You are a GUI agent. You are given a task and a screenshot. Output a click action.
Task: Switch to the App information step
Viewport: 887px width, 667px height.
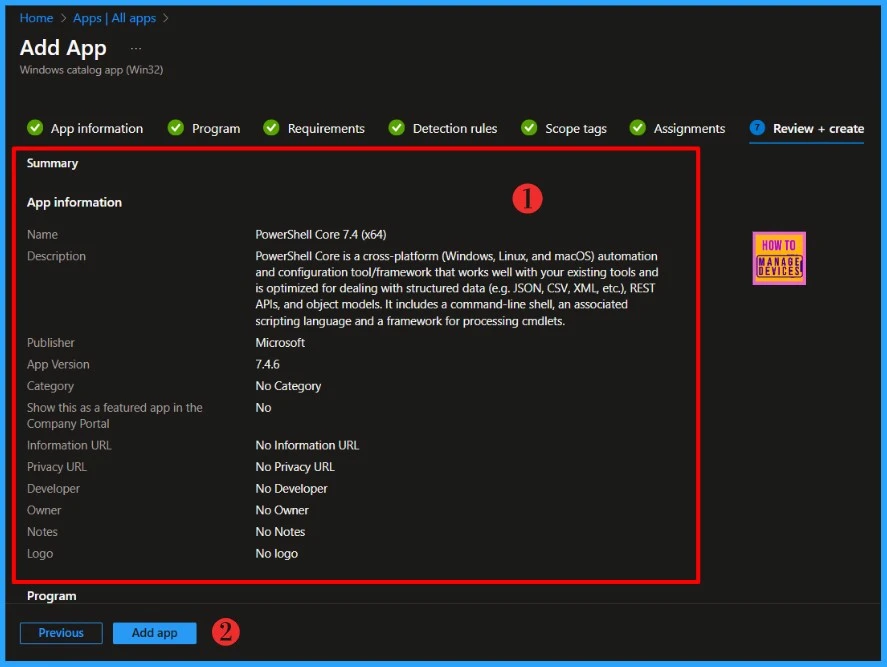click(97, 128)
